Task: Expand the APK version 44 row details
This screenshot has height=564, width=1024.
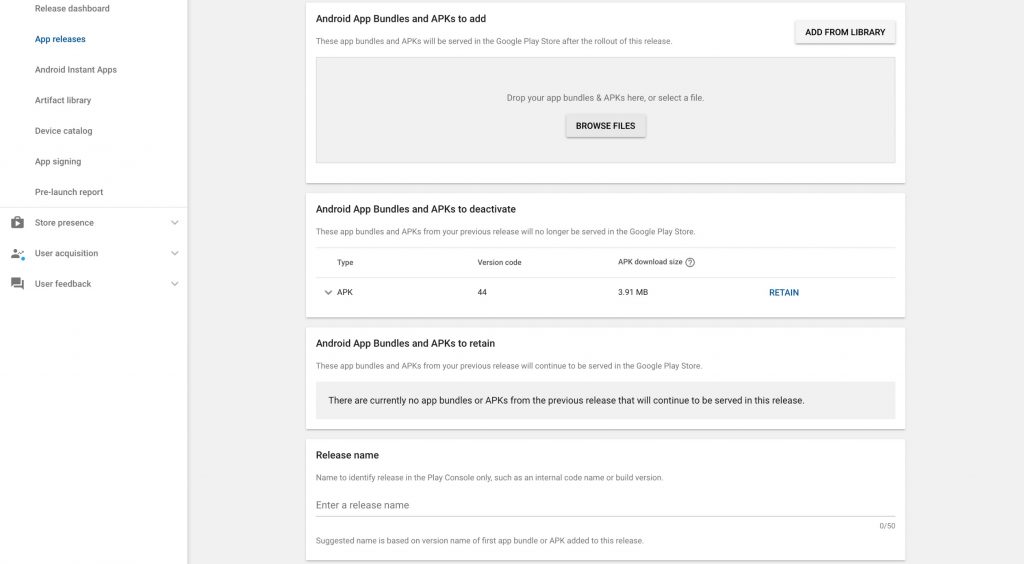Action: [x=328, y=292]
